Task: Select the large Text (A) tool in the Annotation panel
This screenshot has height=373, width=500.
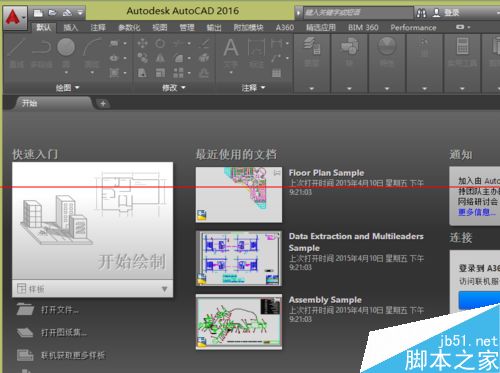Action: tap(231, 48)
